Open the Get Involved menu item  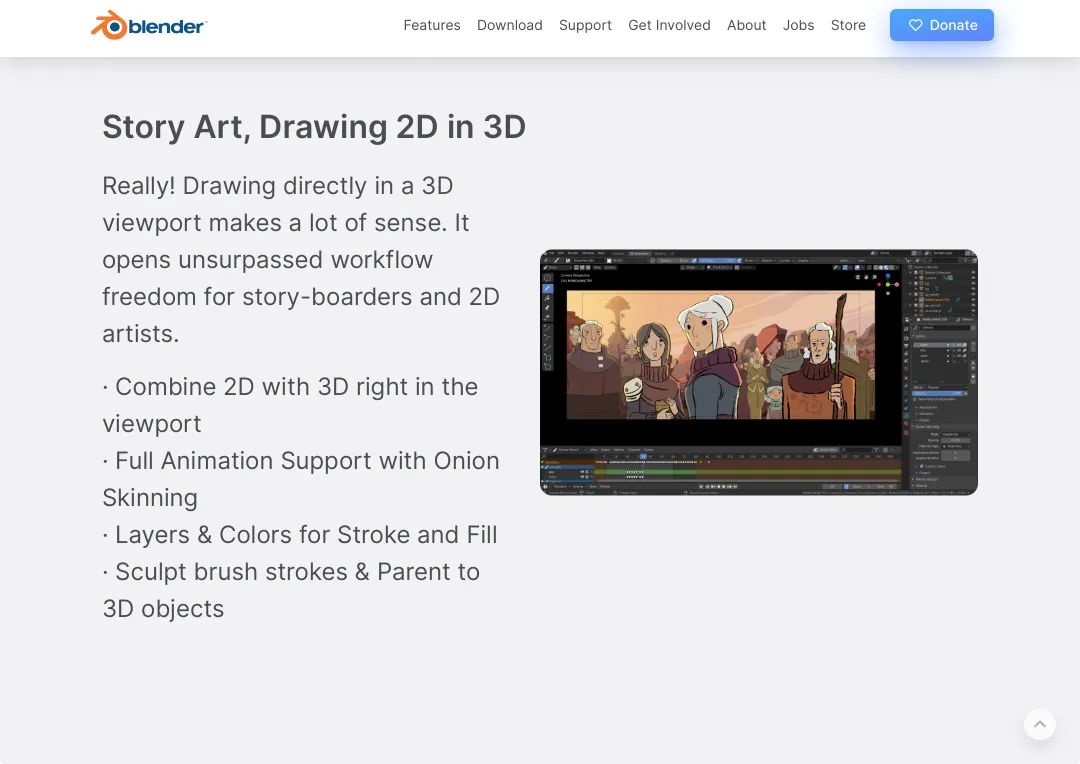coord(669,25)
